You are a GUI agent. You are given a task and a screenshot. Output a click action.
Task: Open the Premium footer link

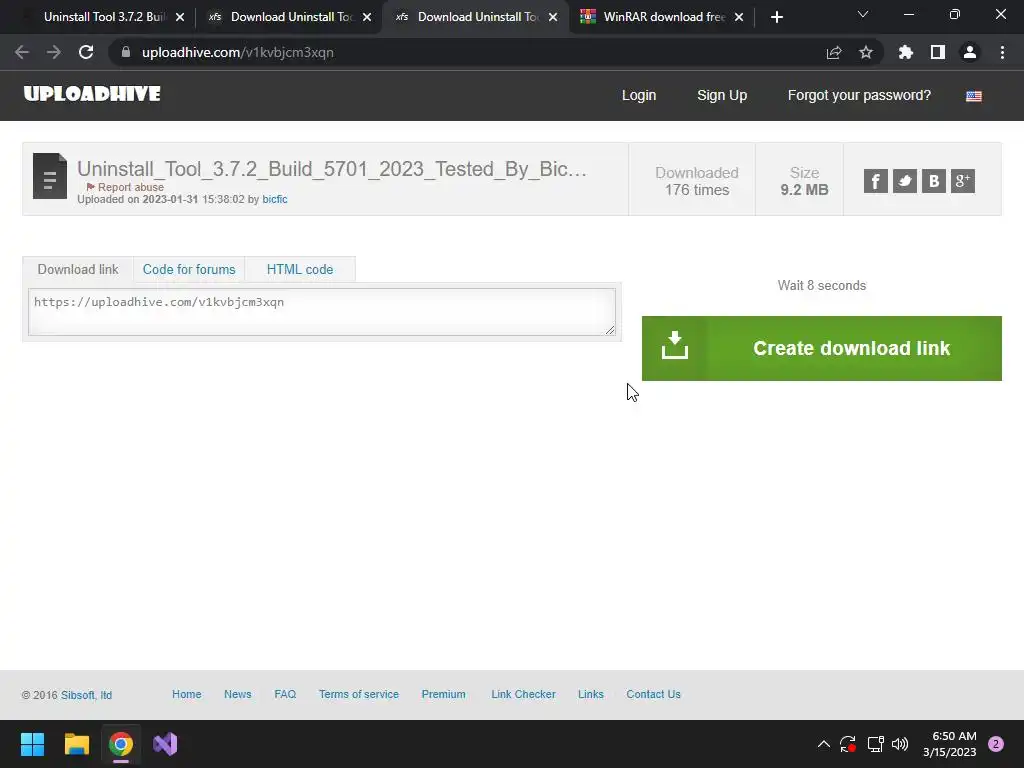coord(443,694)
